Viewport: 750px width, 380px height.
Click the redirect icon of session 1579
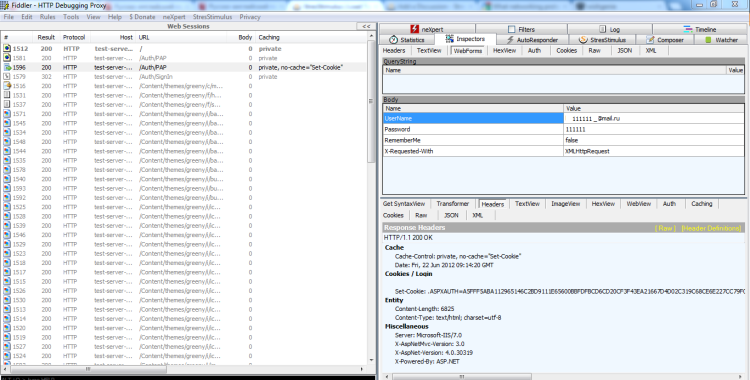pos(7,77)
